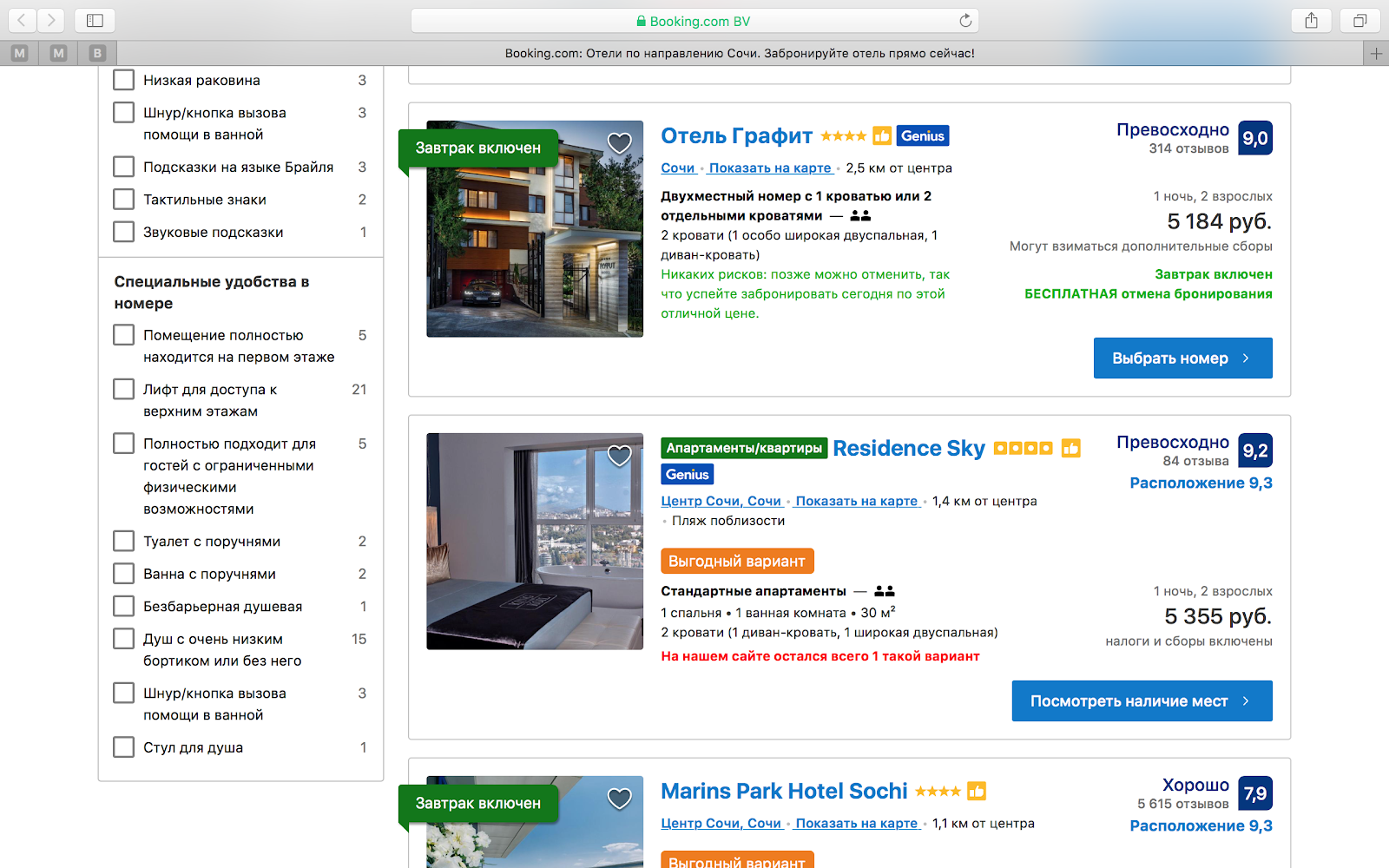This screenshot has height=868, width=1389.
Task: Go forward with Safari forward arrow
Action: (x=51, y=20)
